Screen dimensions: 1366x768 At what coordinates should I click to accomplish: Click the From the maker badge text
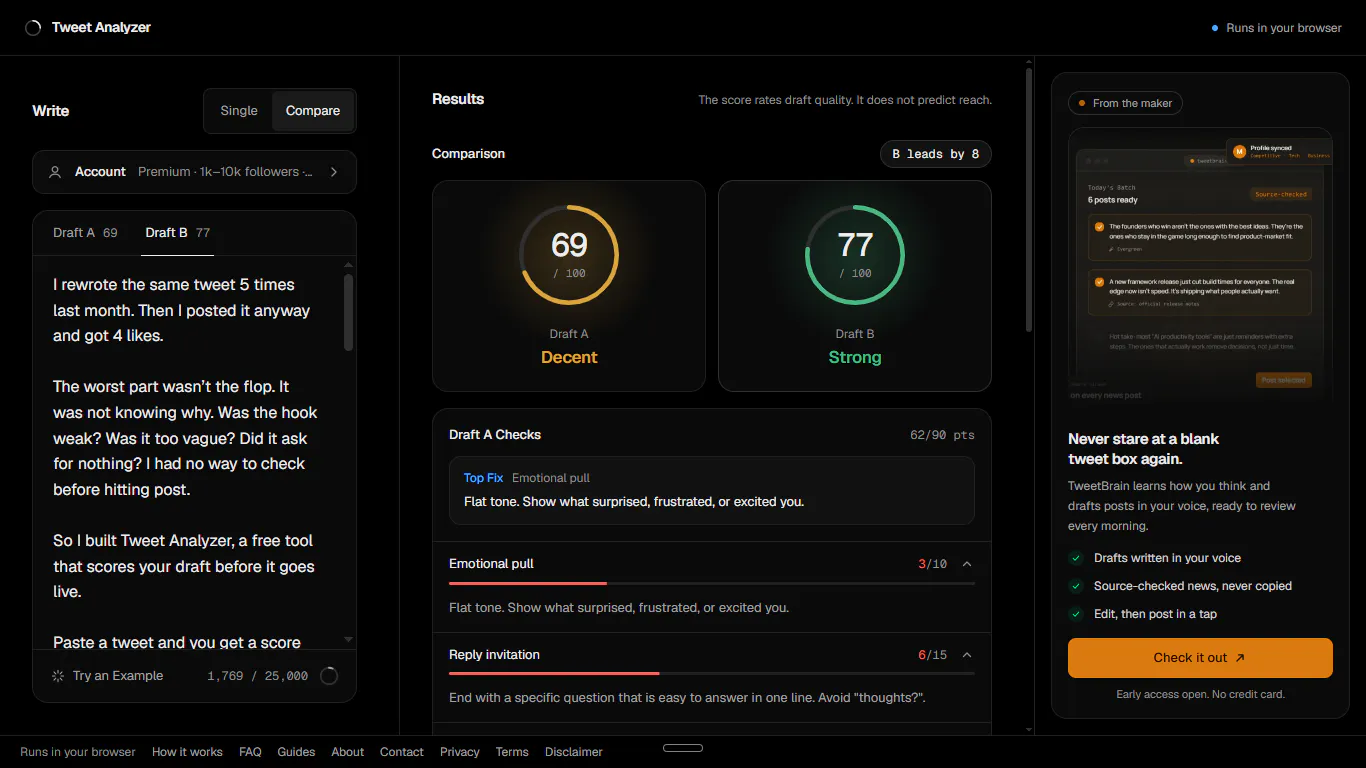click(x=1133, y=103)
